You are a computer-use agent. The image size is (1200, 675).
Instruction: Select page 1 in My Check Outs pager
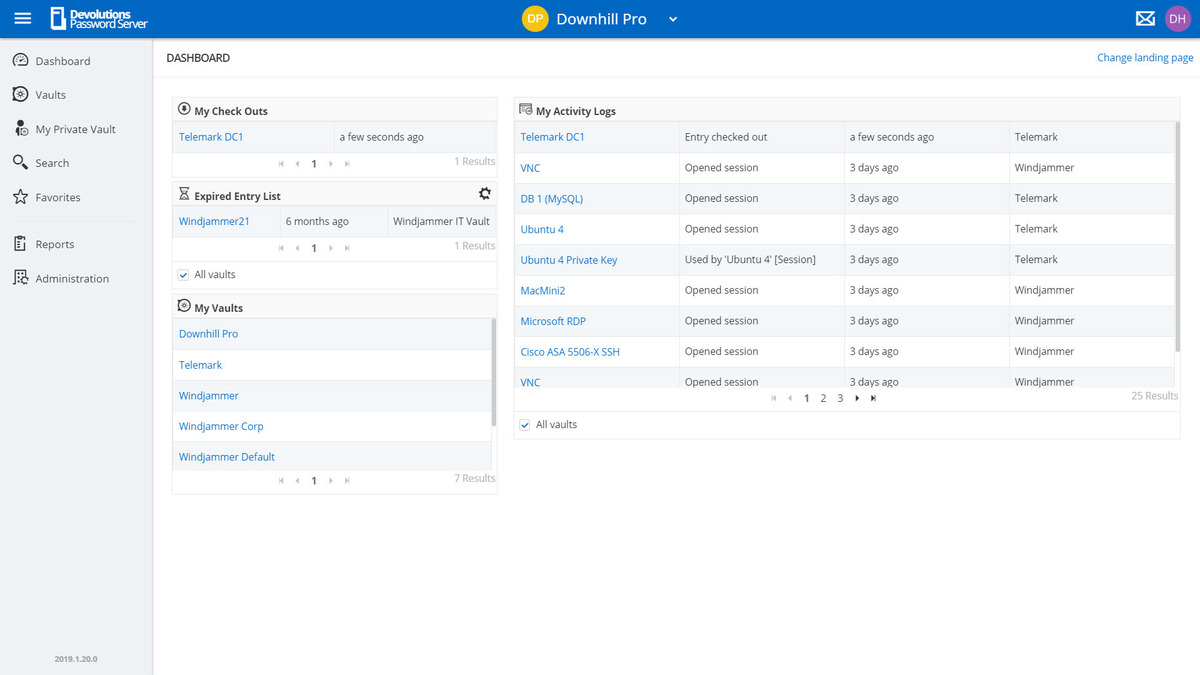pyautogui.click(x=314, y=163)
